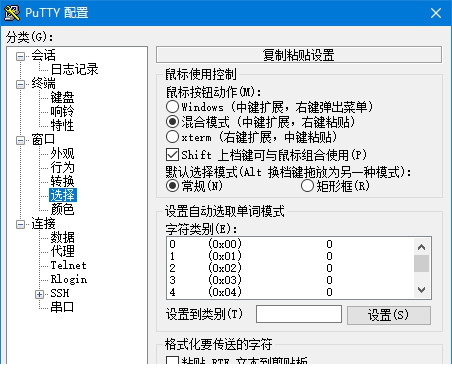
Task: Collapse the 连接 tree node
Action: click(20, 224)
